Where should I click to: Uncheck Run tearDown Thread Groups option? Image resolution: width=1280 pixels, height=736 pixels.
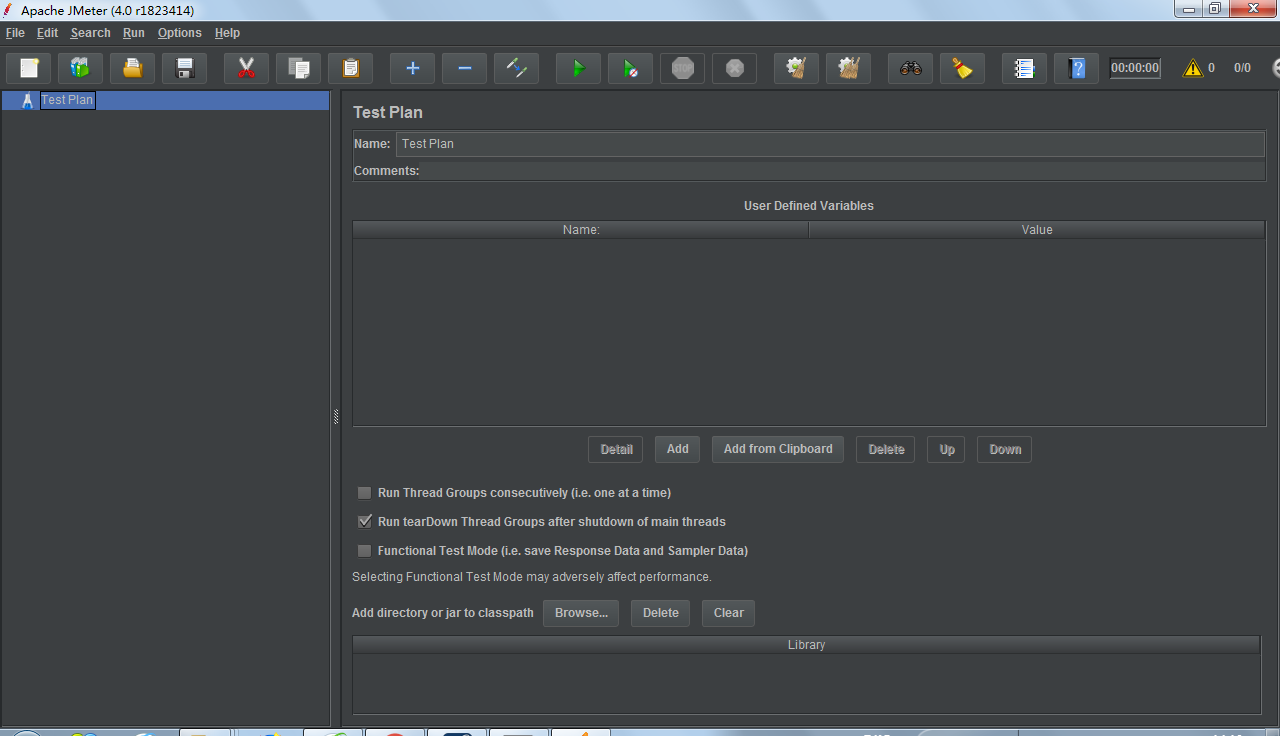(x=365, y=522)
